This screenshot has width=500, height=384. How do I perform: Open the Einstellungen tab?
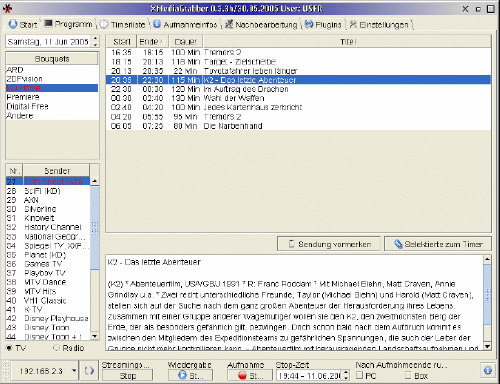pyautogui.click(x=379, y=25)
